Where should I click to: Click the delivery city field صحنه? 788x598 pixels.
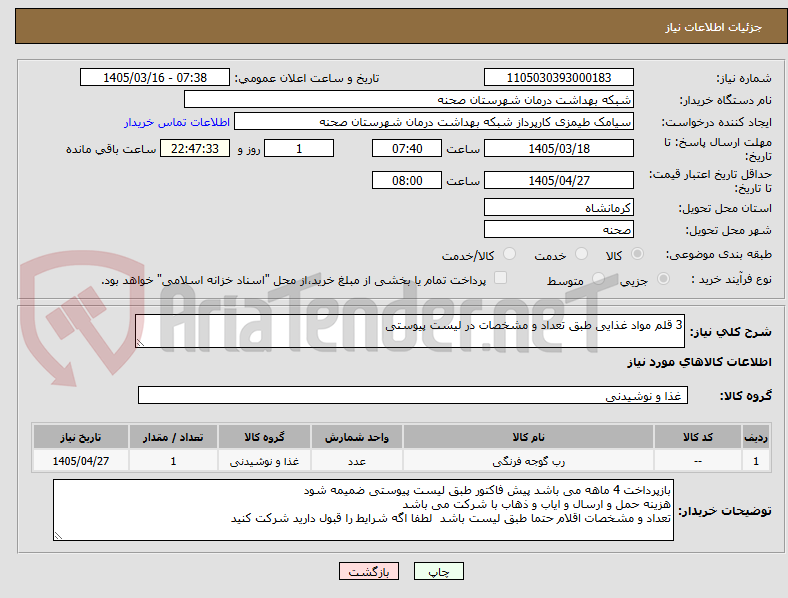click(559, 229)
